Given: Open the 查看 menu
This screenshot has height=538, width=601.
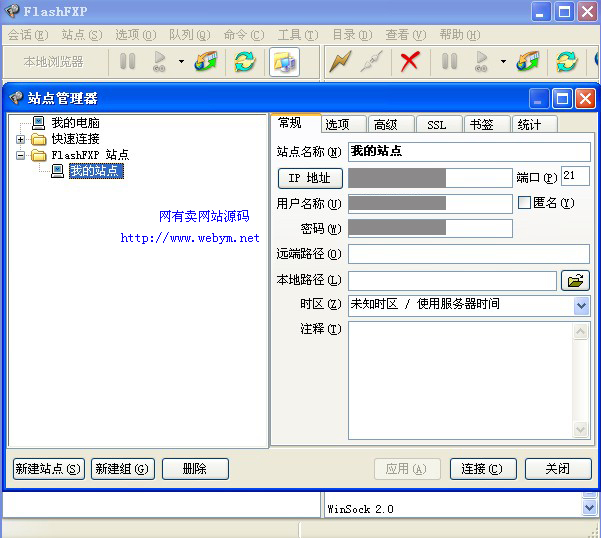Looking at the screenshot, I should (406, 35).
